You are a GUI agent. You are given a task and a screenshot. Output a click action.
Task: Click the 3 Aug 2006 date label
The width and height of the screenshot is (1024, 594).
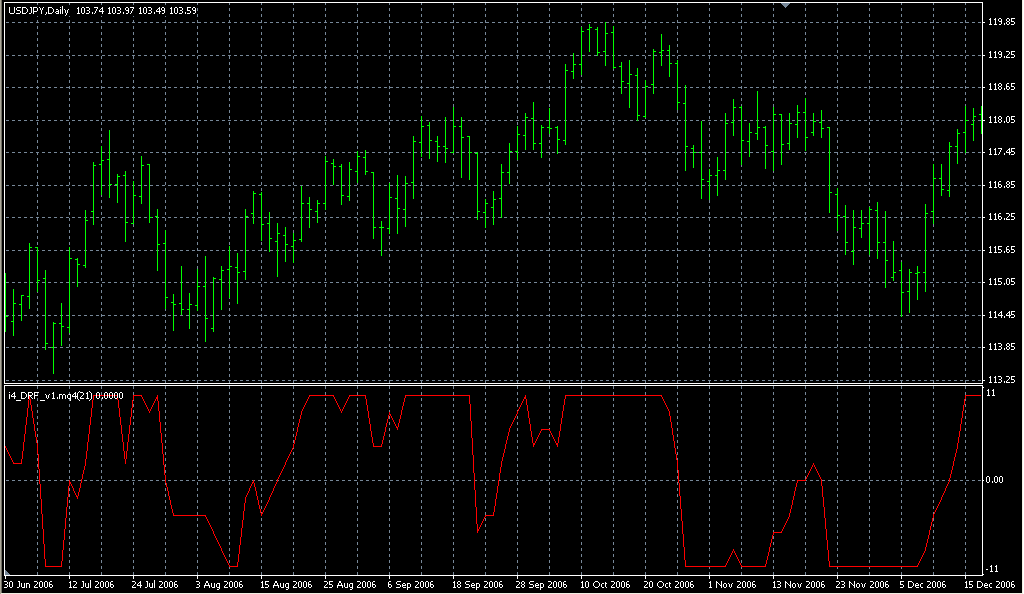[x=219, y=584]
